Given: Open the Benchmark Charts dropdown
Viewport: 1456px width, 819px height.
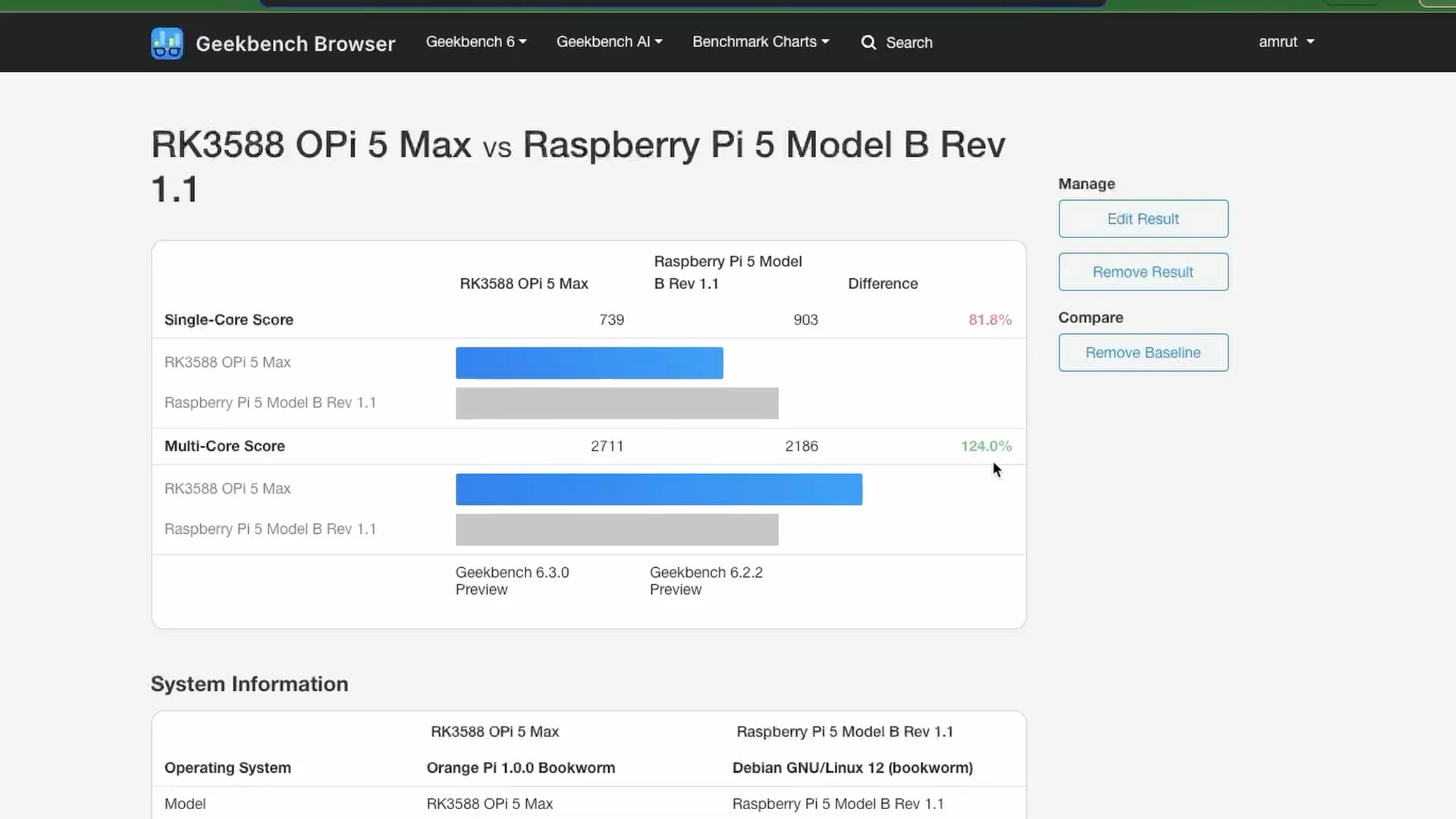Looking at the screenshot, I should pyautogui.click(x=761, y=42).
